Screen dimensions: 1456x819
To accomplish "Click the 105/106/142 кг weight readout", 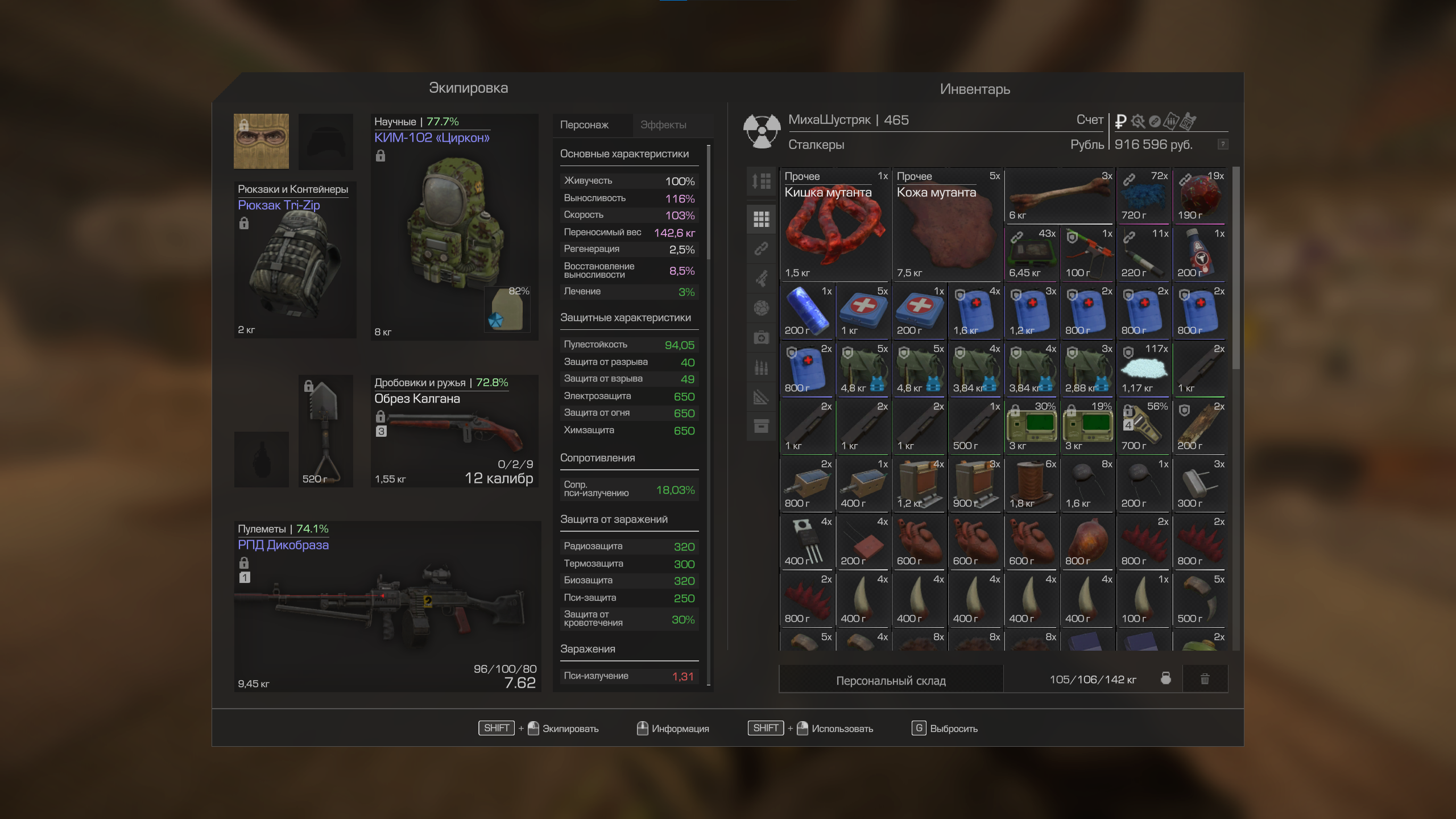I will (1093, 680).
